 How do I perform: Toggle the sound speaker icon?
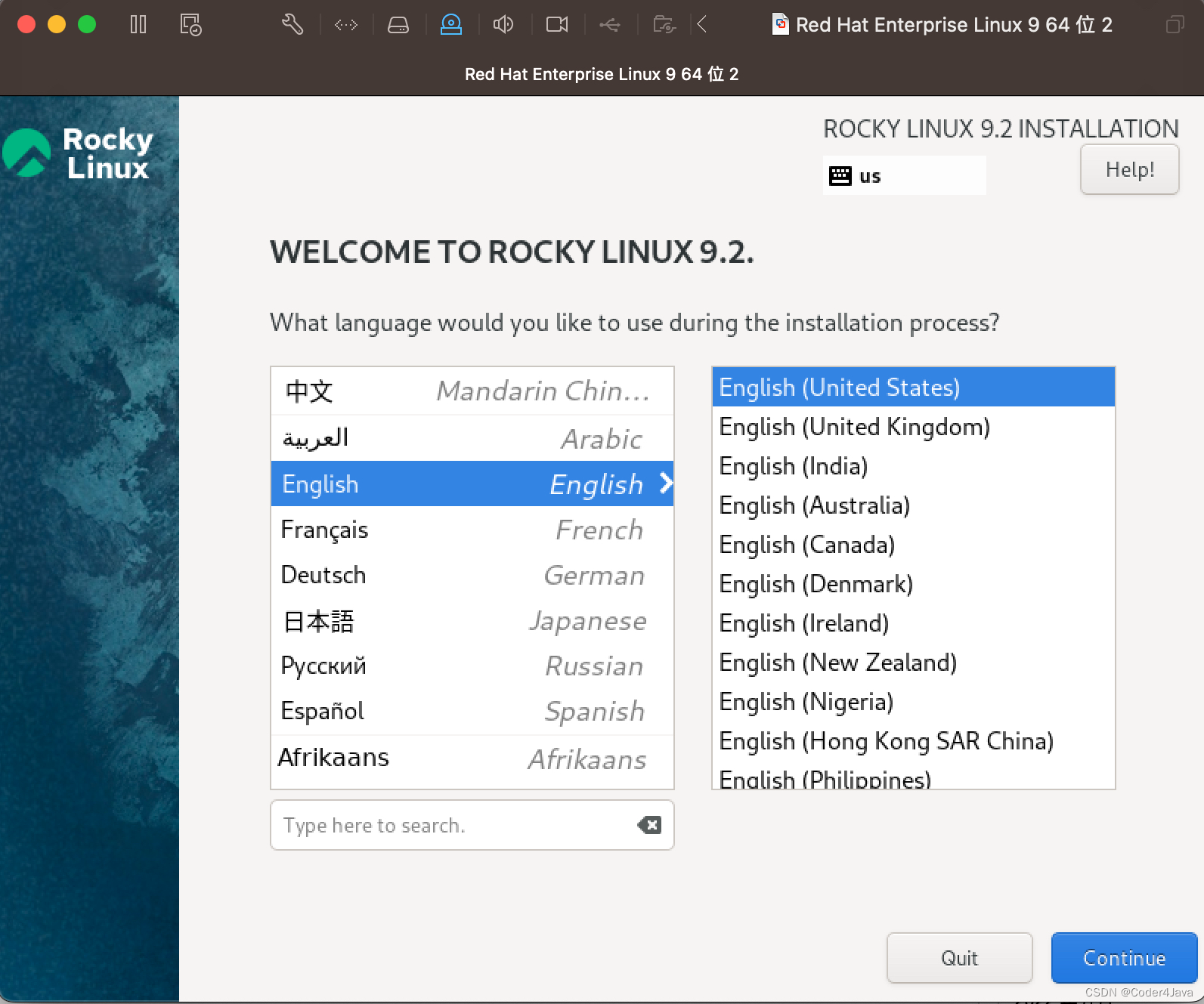503,25
